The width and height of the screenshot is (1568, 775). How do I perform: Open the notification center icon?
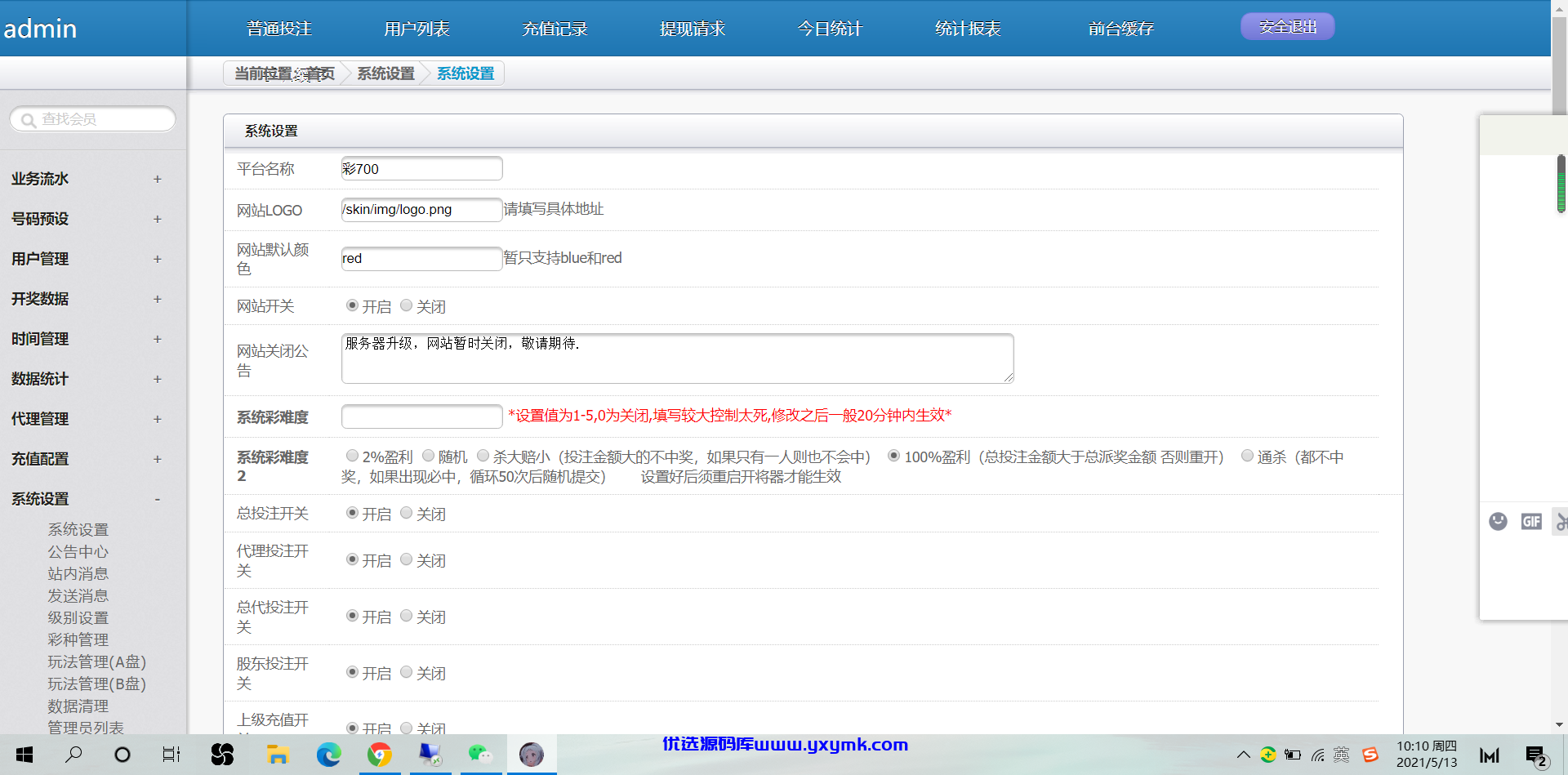1536,756
